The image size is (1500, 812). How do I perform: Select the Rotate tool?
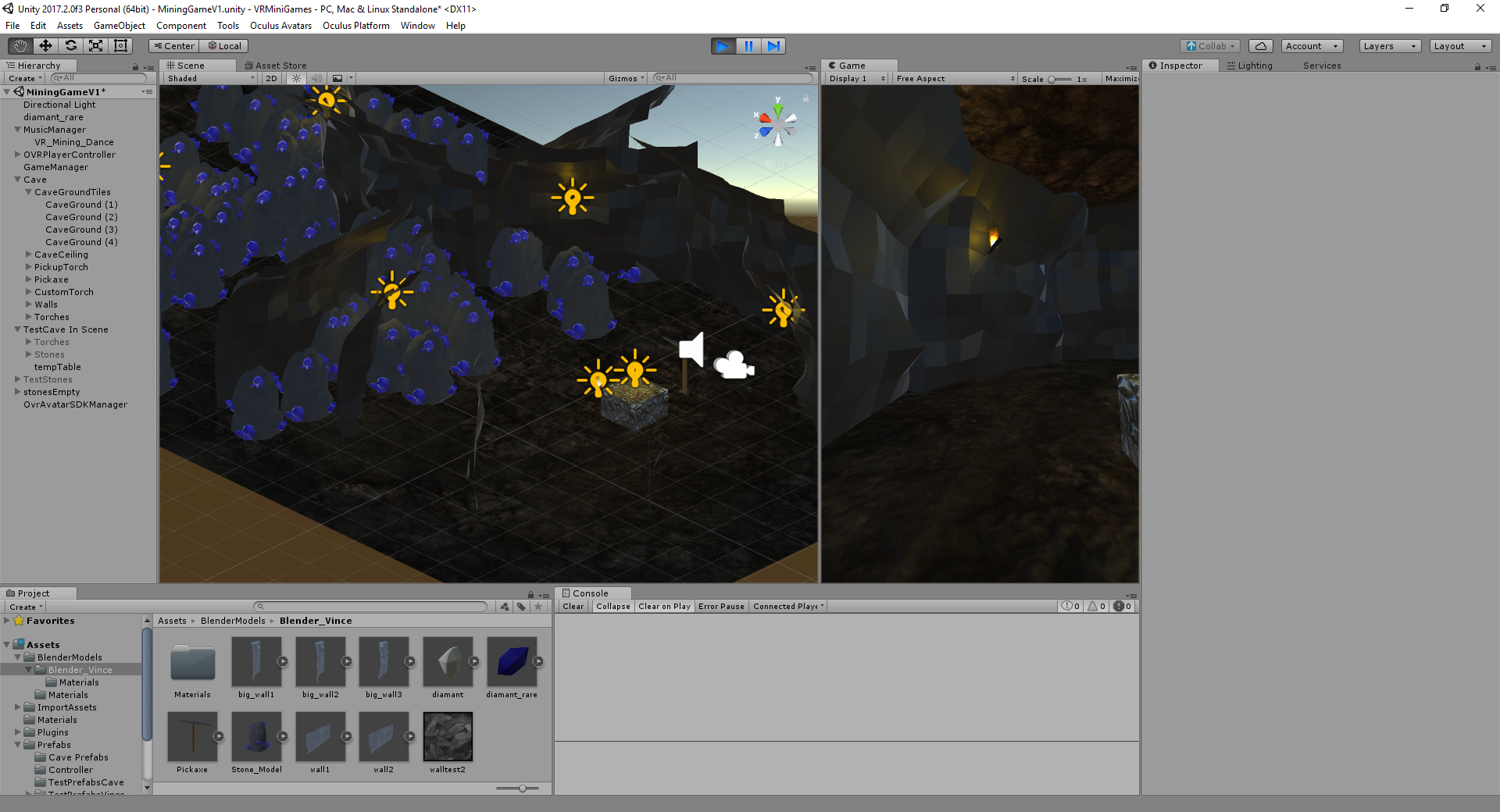point(70,46)
